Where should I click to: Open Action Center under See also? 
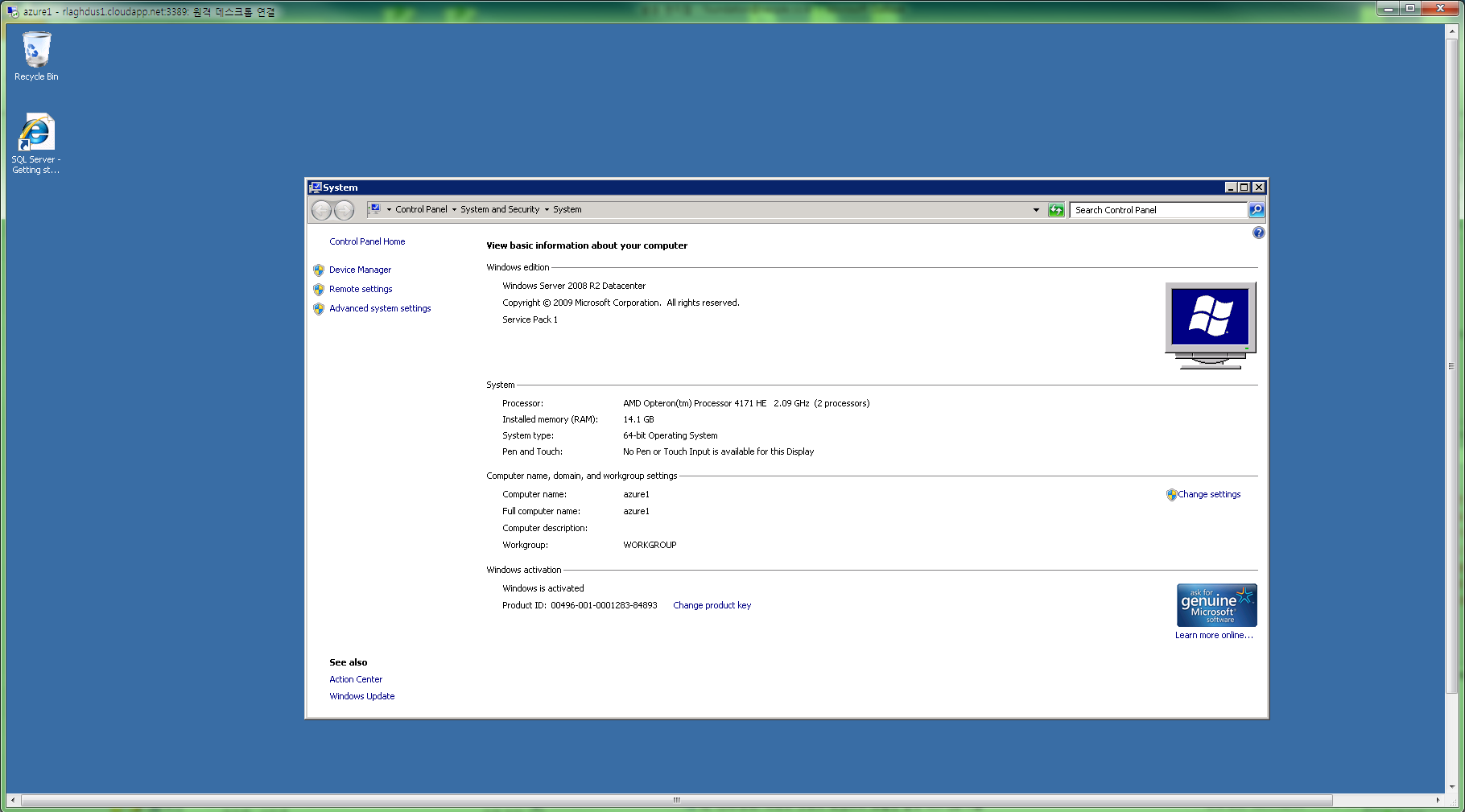tap(356, 679)
